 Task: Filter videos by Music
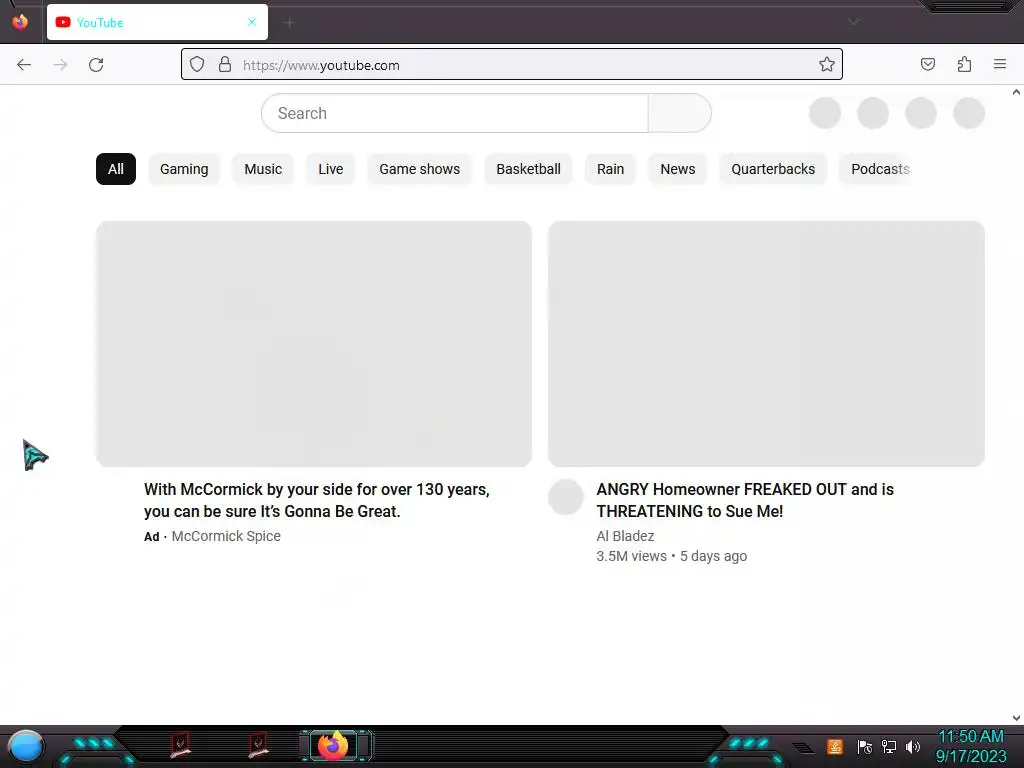(x=263, y=169)
